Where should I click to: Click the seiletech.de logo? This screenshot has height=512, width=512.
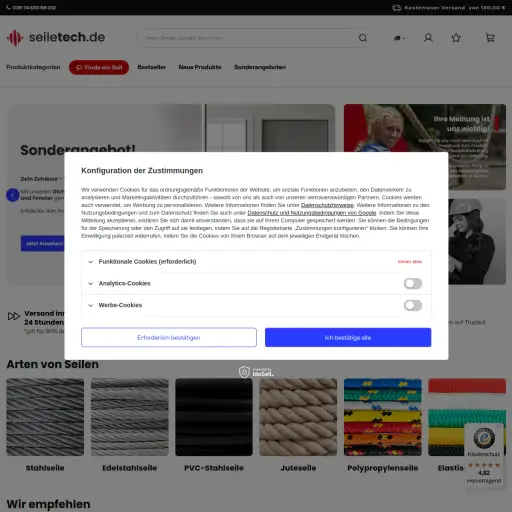56,37
